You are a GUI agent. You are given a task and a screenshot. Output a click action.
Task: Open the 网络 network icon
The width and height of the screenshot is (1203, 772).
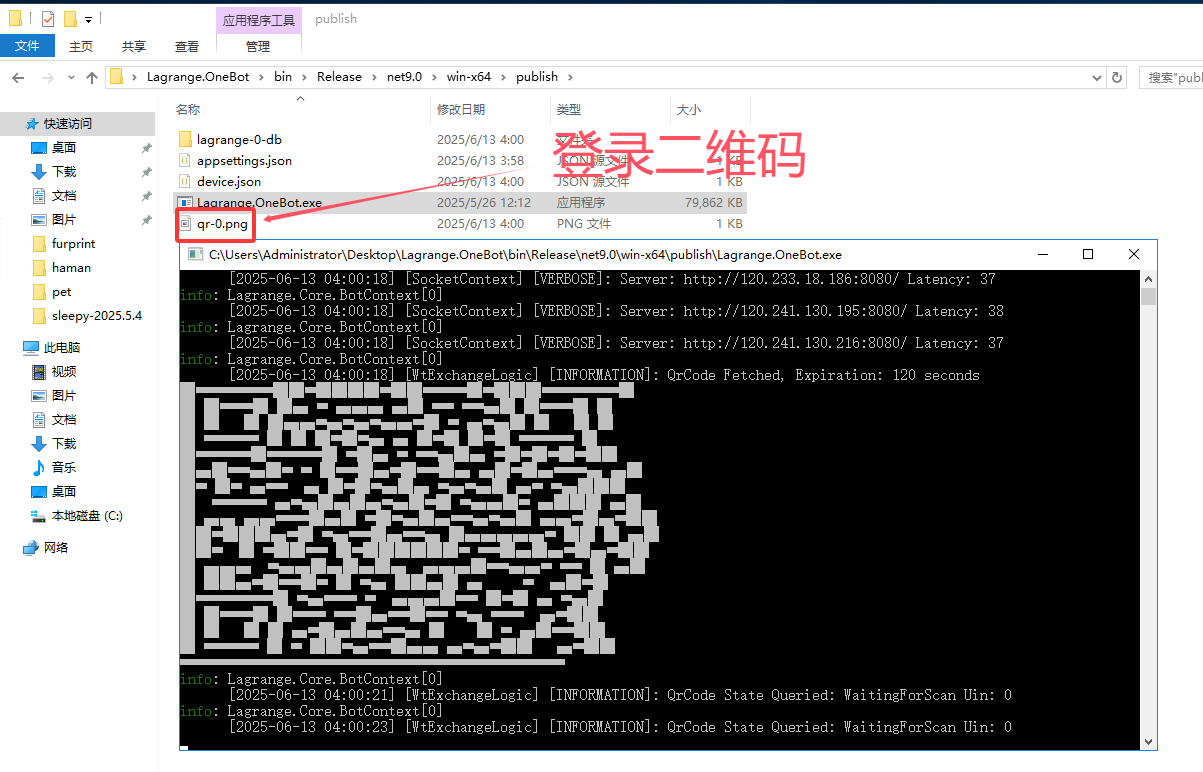click(31, 548)
